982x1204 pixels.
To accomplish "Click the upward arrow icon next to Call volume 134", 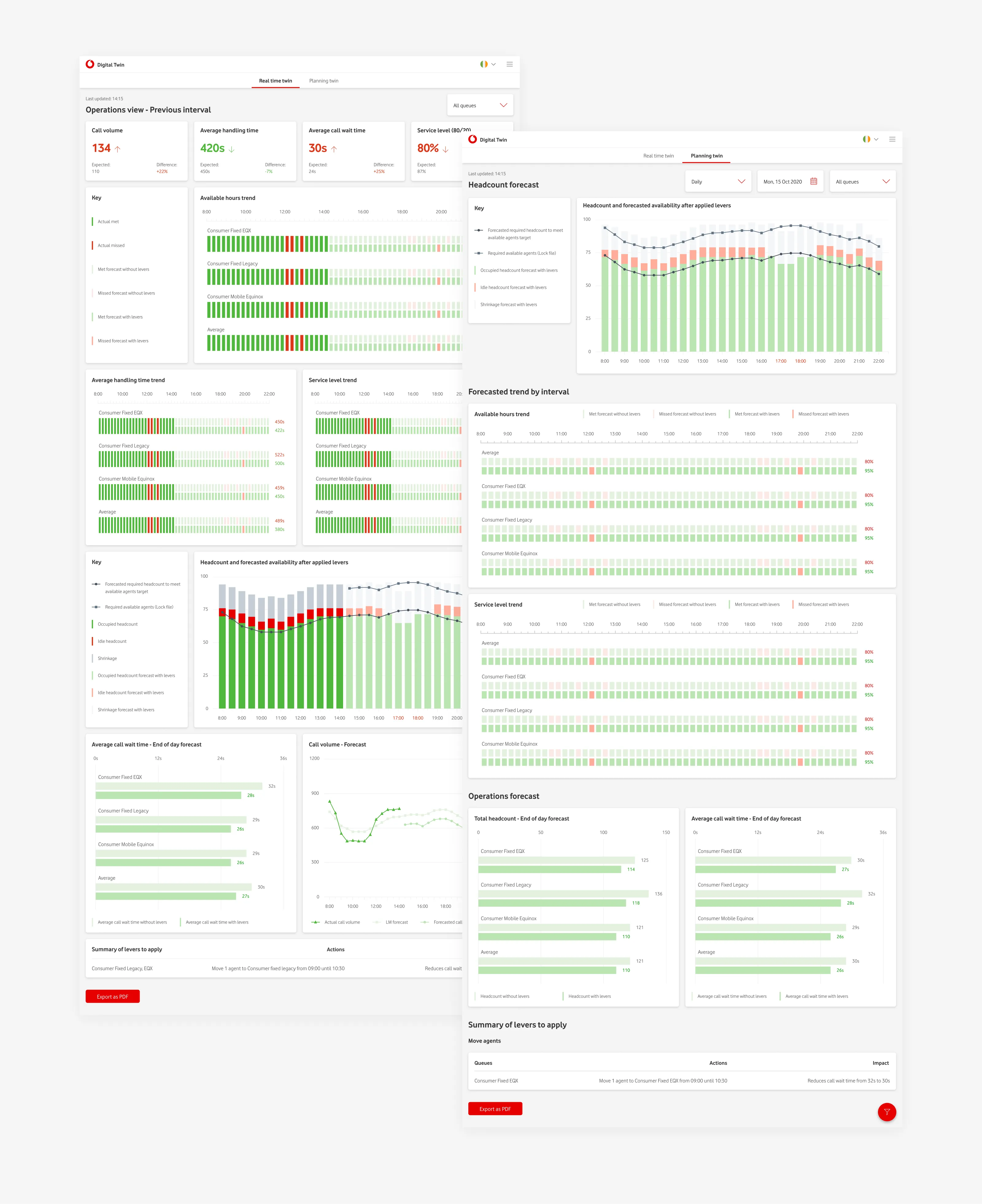I will 117,148.
